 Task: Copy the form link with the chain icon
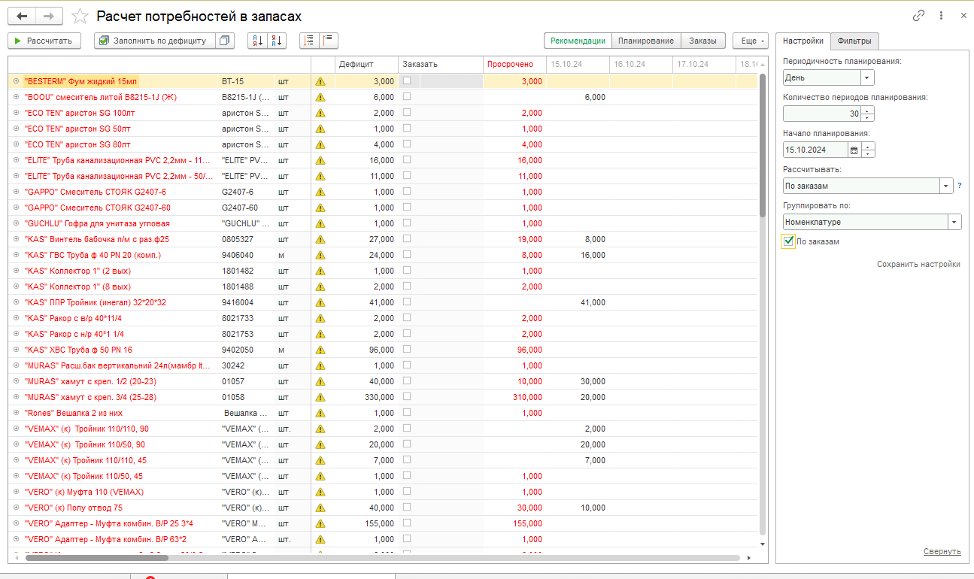point(918,16)
